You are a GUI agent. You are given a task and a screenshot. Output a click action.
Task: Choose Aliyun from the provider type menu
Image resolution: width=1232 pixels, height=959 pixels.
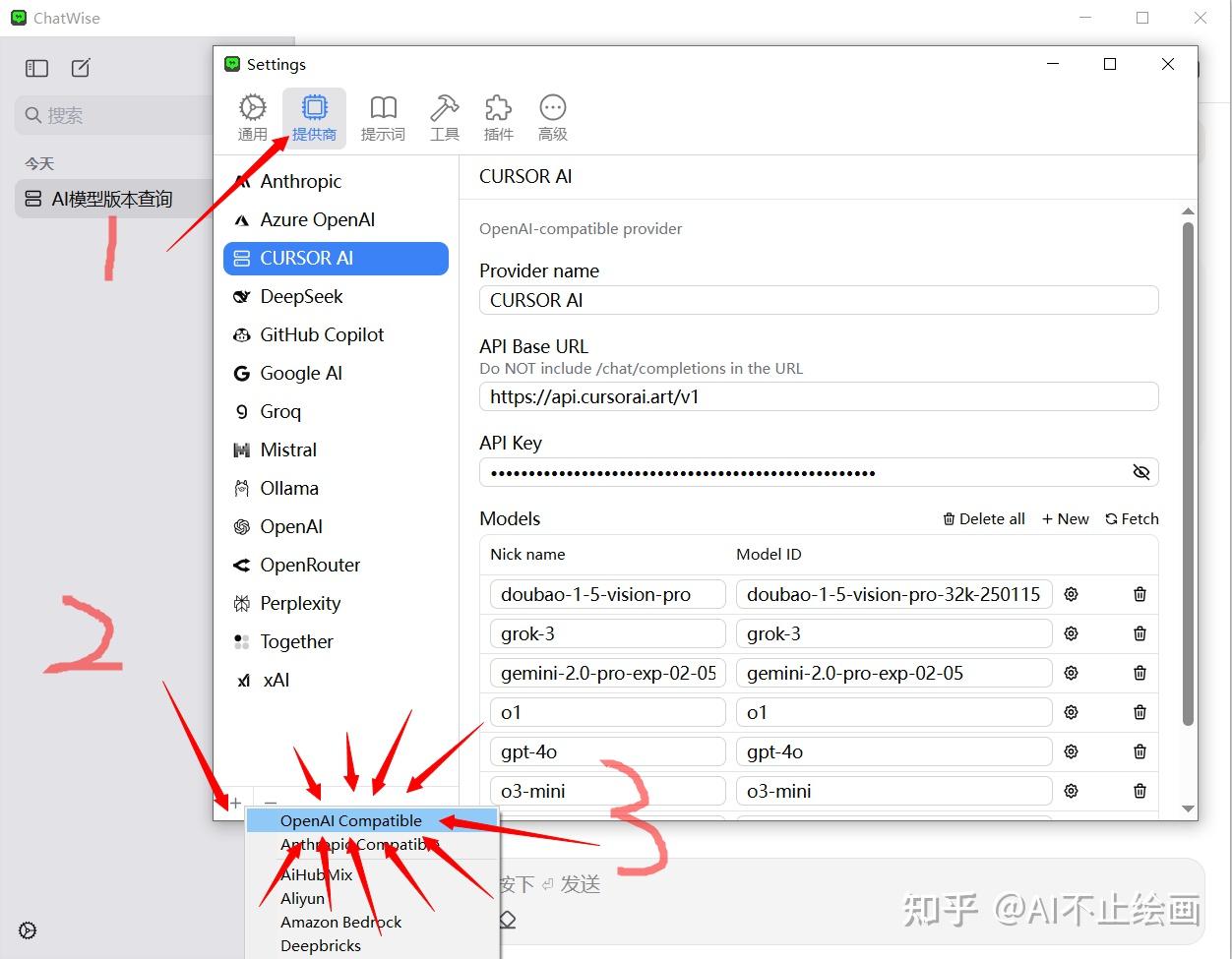click(303, 898)
